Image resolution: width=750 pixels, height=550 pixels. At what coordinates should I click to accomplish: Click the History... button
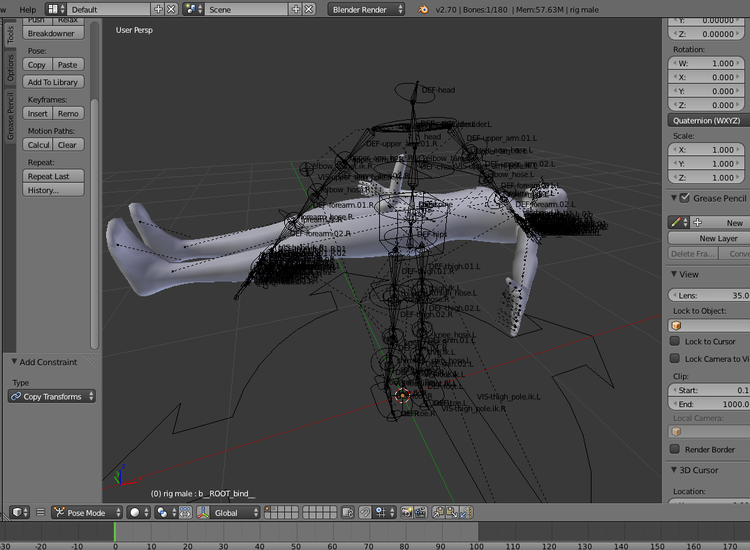53,190
